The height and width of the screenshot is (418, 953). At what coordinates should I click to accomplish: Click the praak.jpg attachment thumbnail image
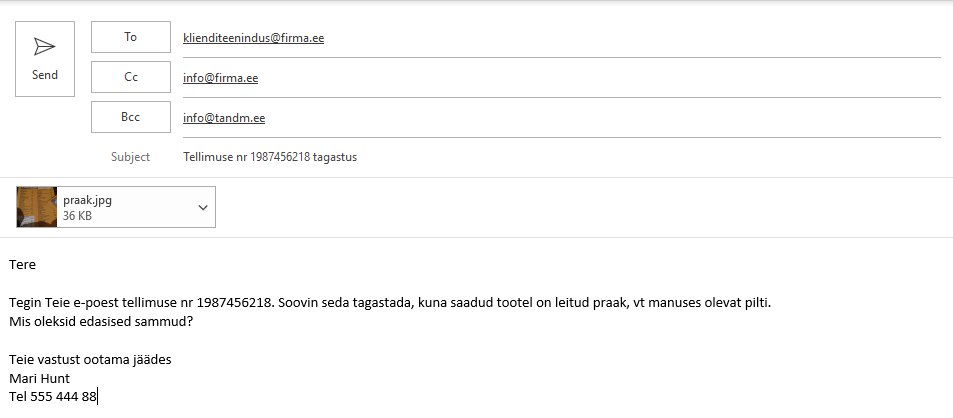click(37, 207)
